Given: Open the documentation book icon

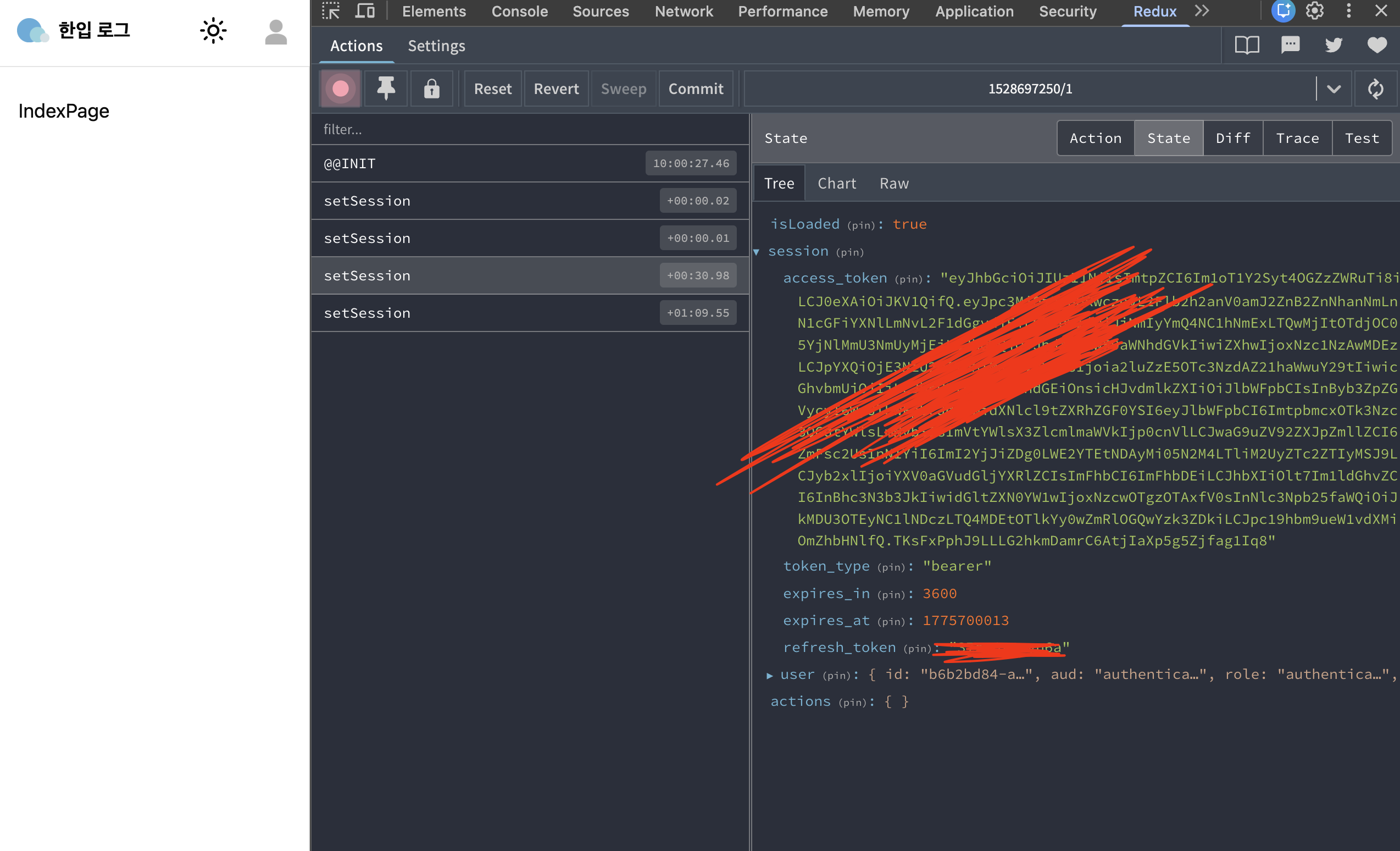Looking at the screenshot, I should [x=1247, y=45].
